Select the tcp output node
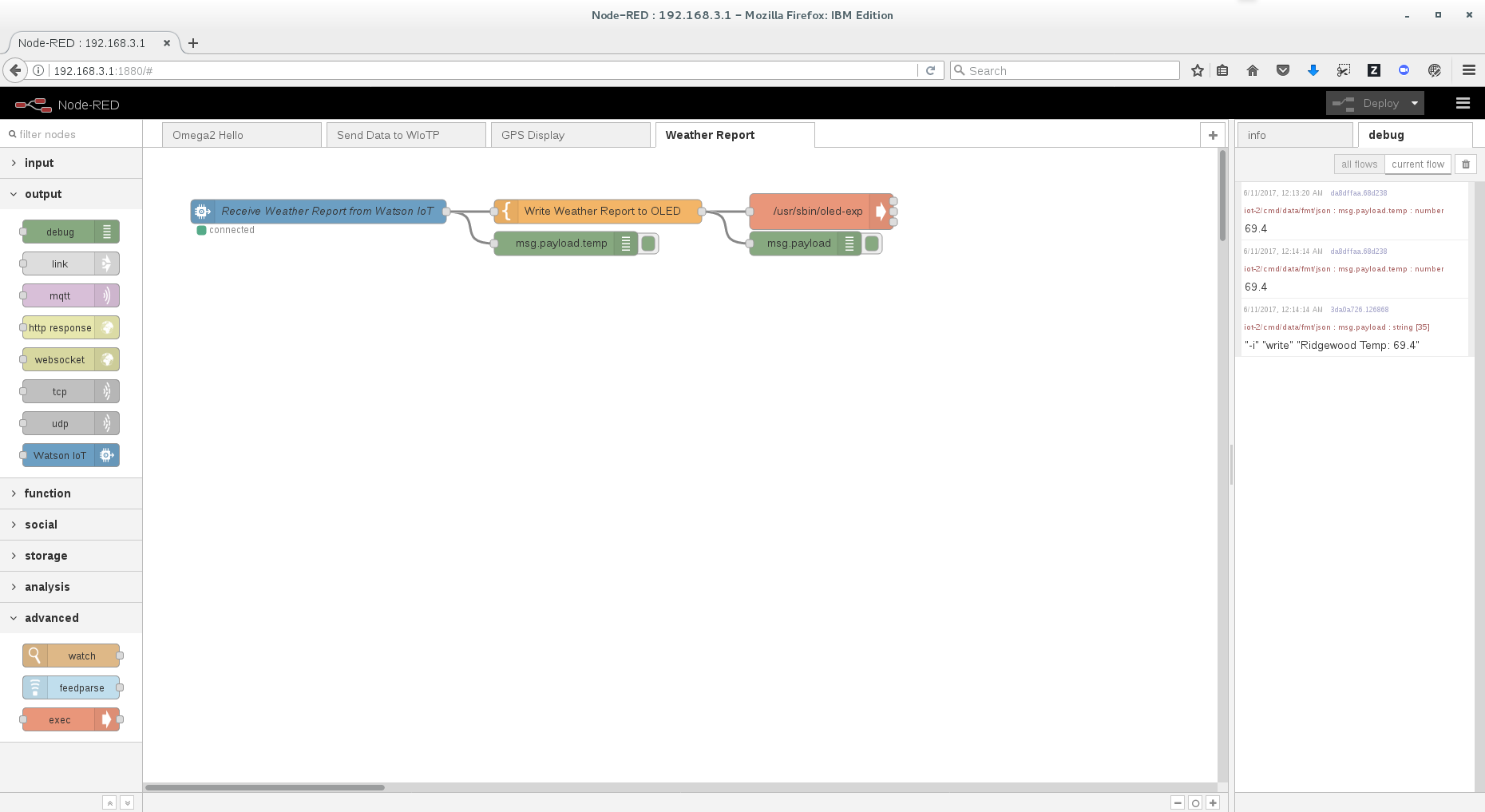1485x812 pixels. pos(71,391)
